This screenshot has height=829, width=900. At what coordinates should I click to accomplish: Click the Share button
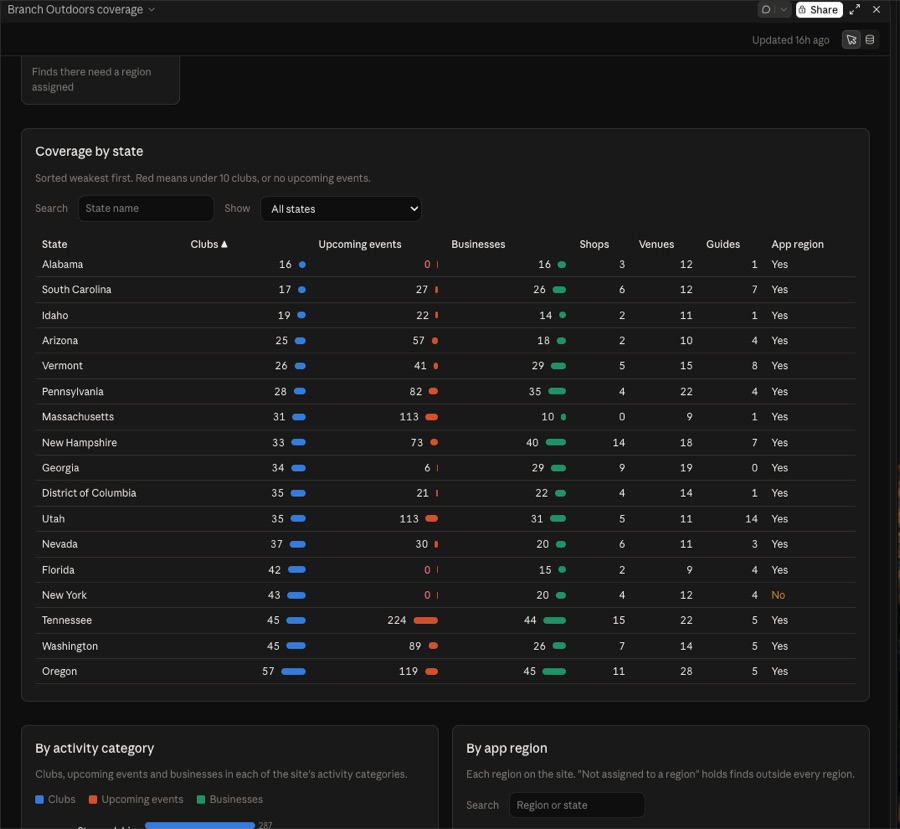[x=818, y=10]
